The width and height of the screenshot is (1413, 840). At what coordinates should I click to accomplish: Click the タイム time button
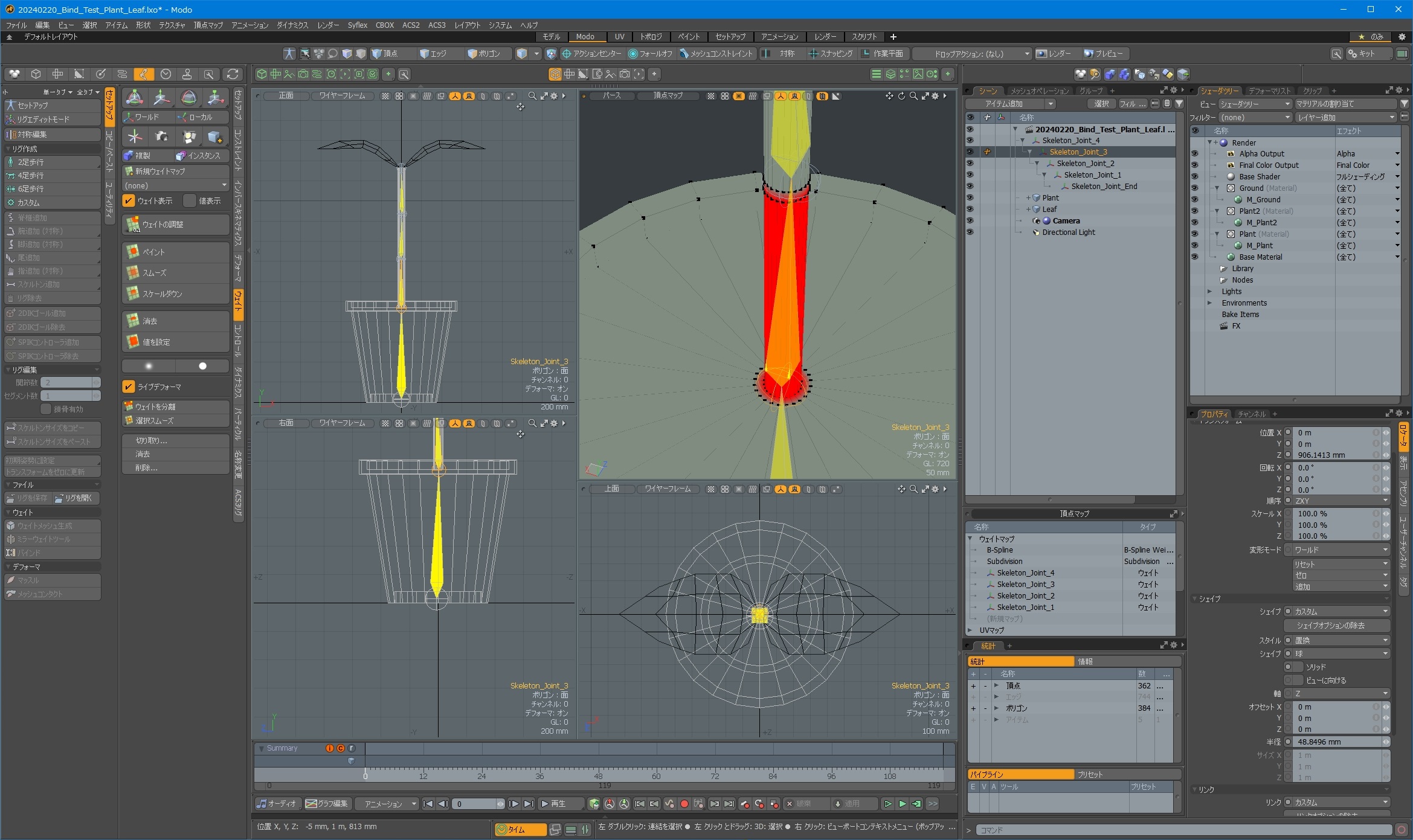[520, 830]
